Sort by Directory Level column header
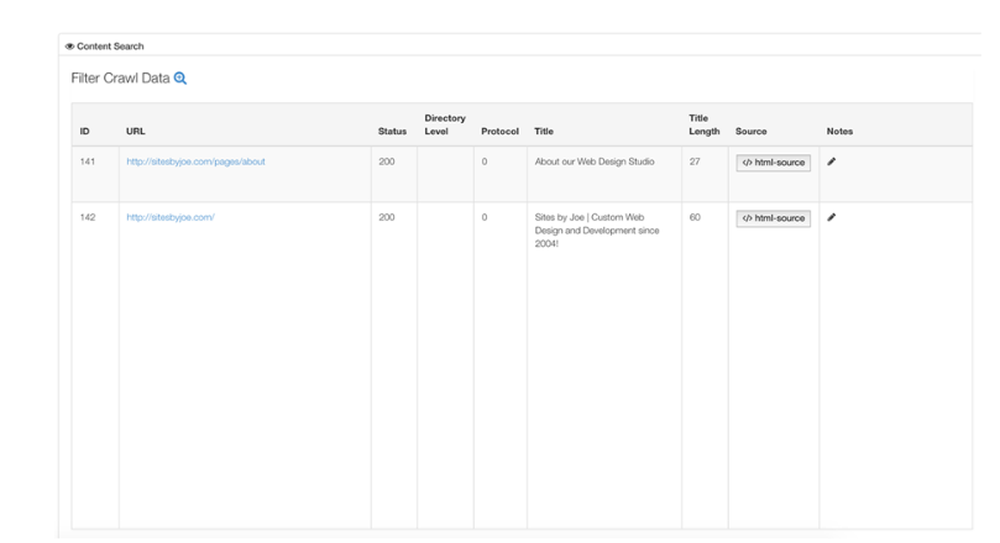The image size is (1000, 543). (x=445, y=124)
